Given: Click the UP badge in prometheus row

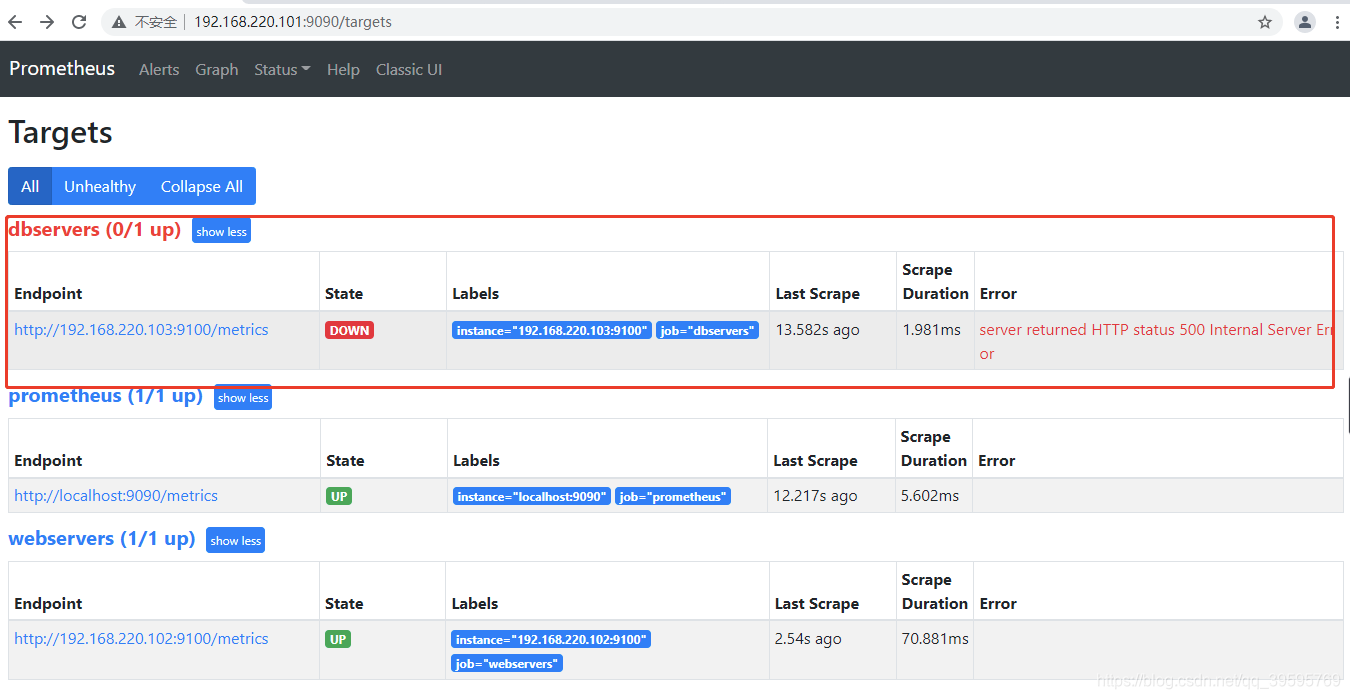Looking at the screenshot, I should tap(339, 496).
